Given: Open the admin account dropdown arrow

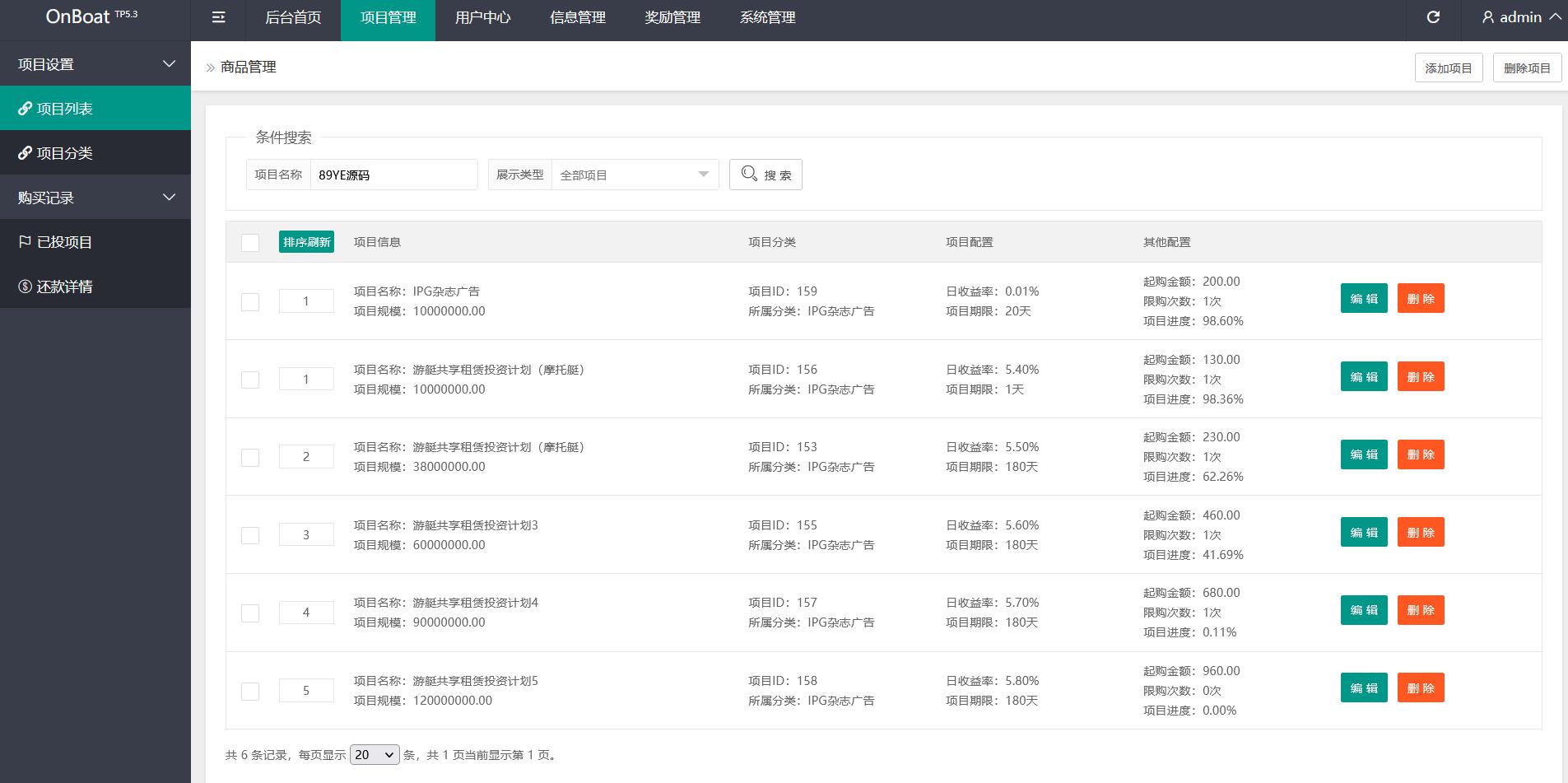Looking at the screenshot, I should tap(1555, 16).
